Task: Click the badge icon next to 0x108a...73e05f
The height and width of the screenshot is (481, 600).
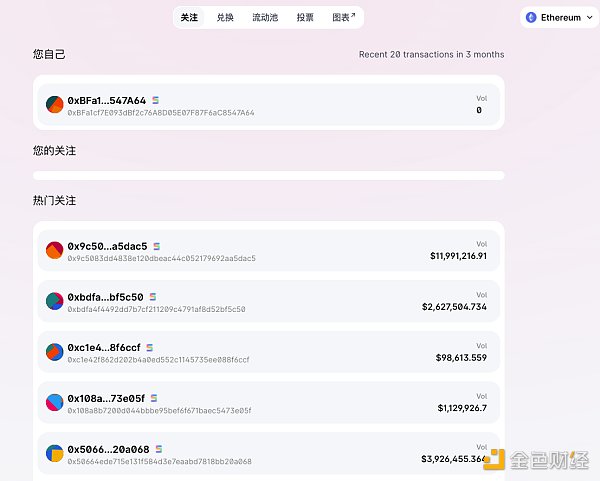Action: tap(154, 399)
